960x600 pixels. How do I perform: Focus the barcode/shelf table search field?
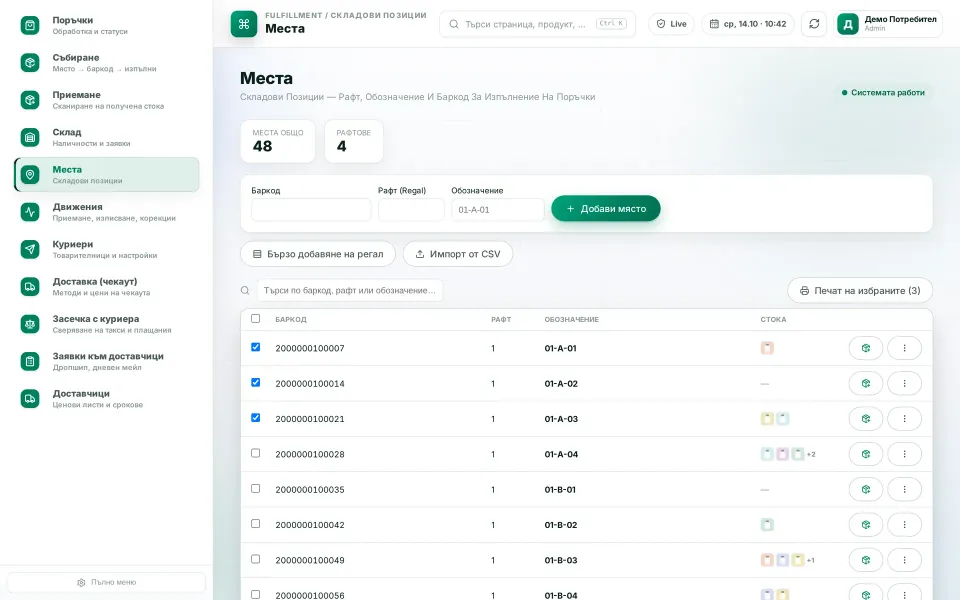[350, 290]
